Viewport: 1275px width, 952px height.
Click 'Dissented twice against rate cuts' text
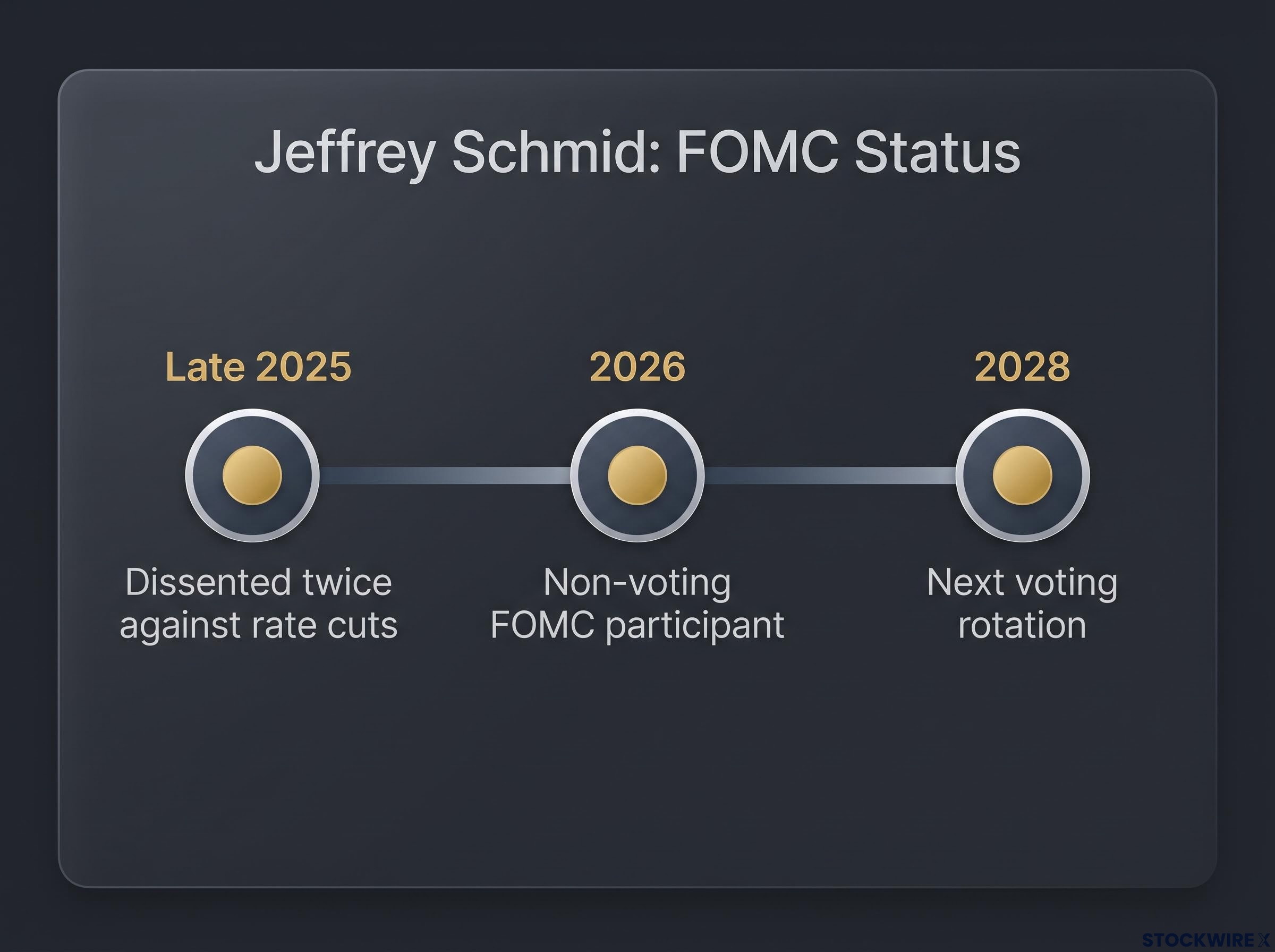pyautogui.click(x=258, y=603)
